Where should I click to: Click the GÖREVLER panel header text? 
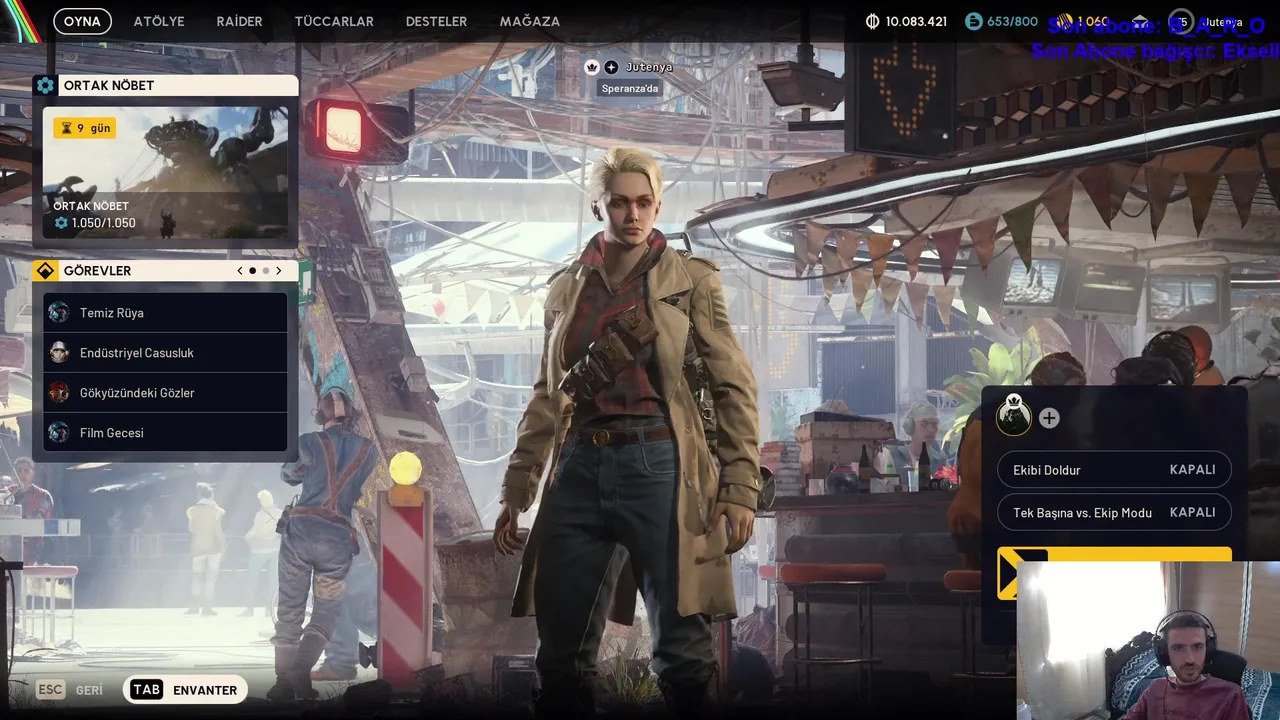pos(97,271)
